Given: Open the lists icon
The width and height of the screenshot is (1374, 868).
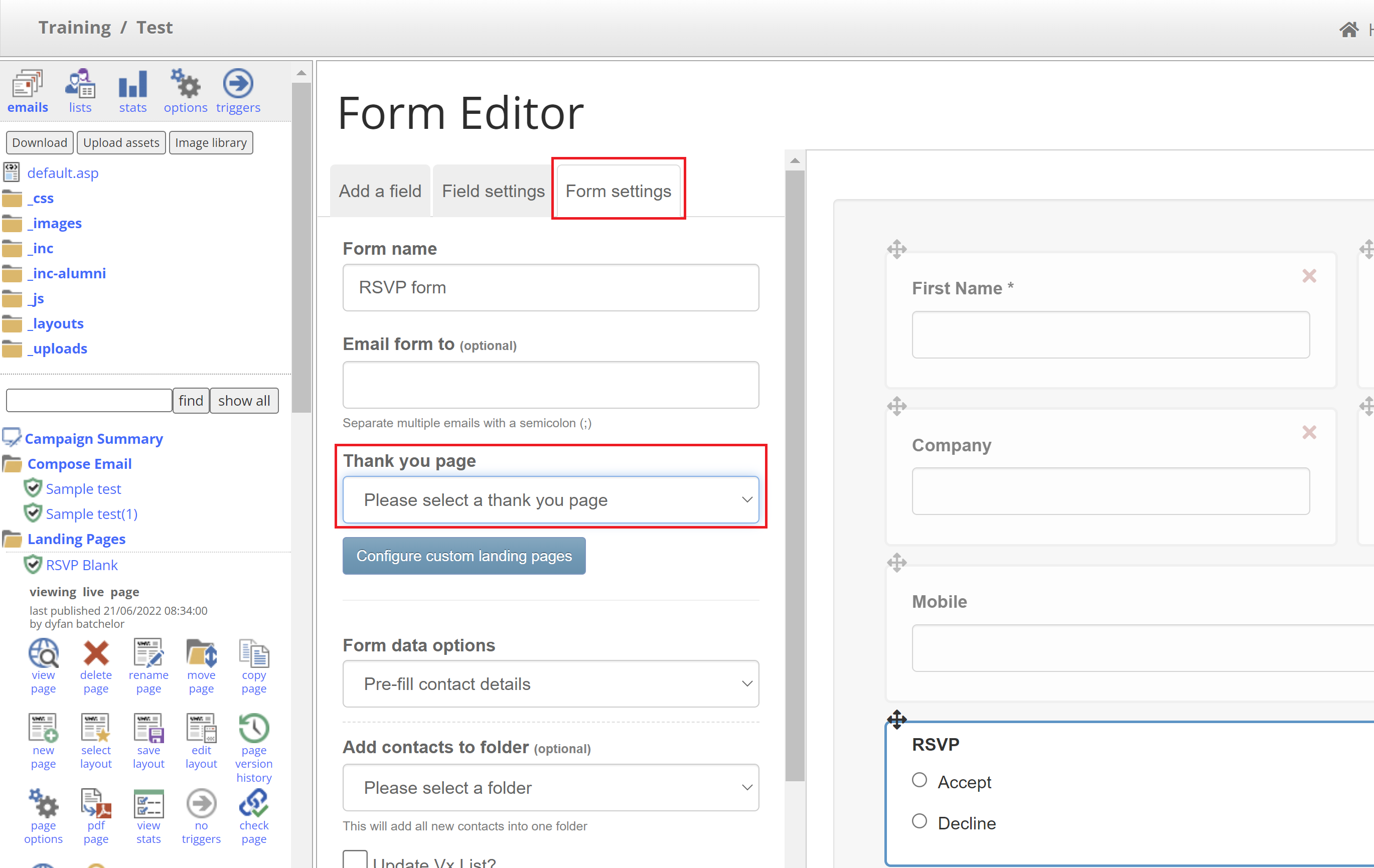Looking at the screenshot, I should (x=80, y=84).
